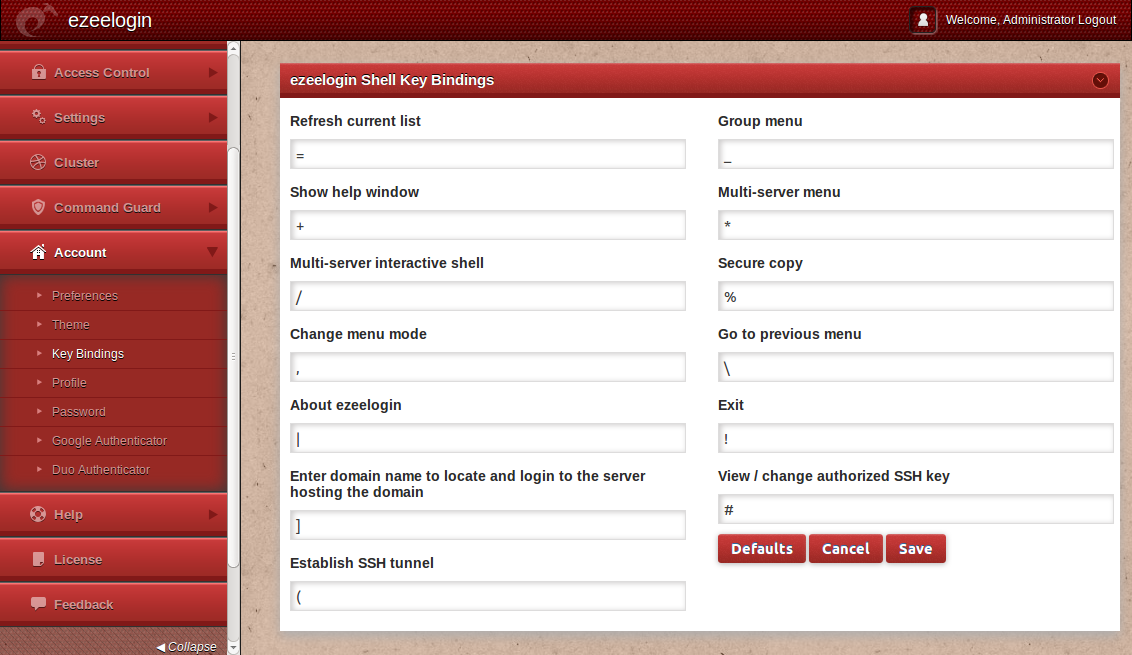The image size is (1132, 655).
Task: Collapse the sidebar using Collapse link
Action: tap(186, 646)
